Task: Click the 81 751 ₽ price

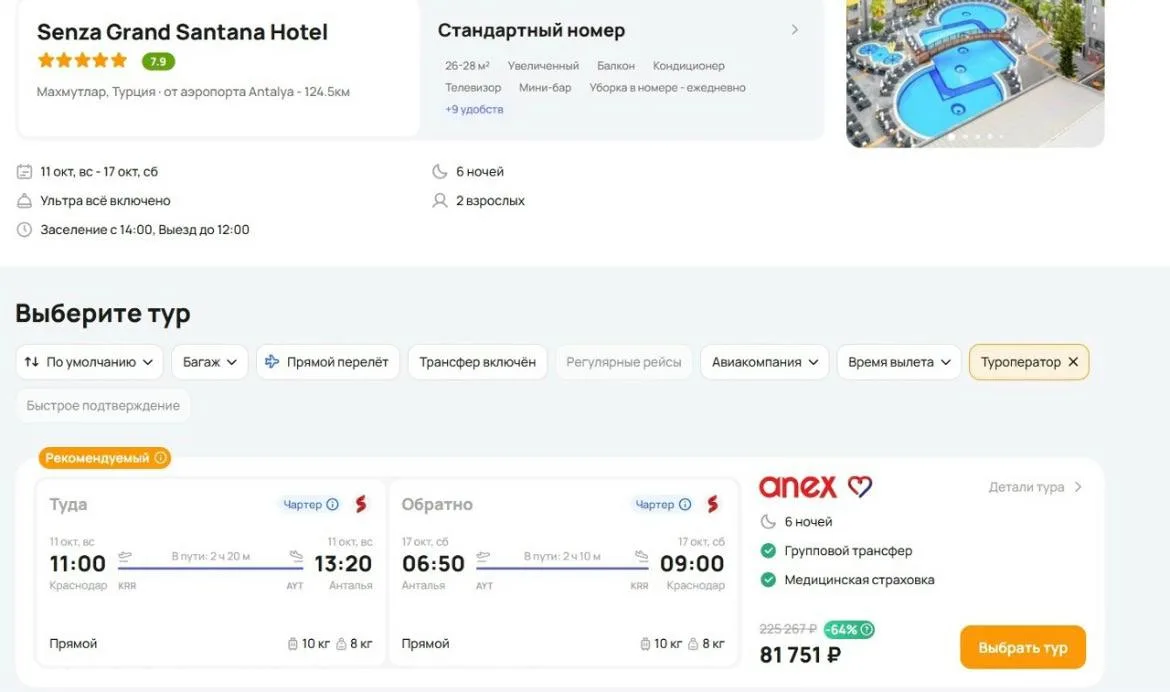Action: coord(800,655)
